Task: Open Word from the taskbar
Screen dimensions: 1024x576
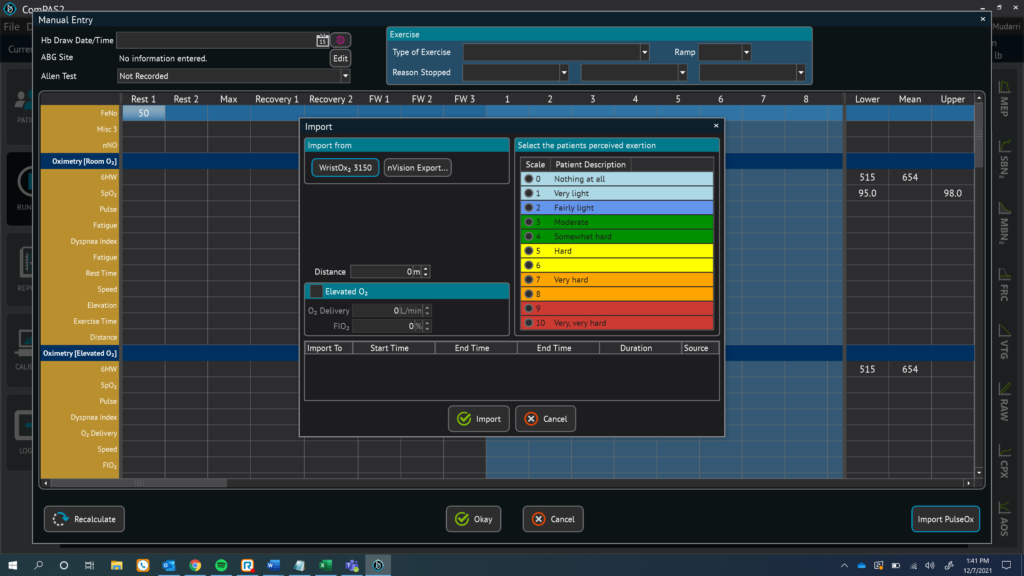Action: coord(274,565)
